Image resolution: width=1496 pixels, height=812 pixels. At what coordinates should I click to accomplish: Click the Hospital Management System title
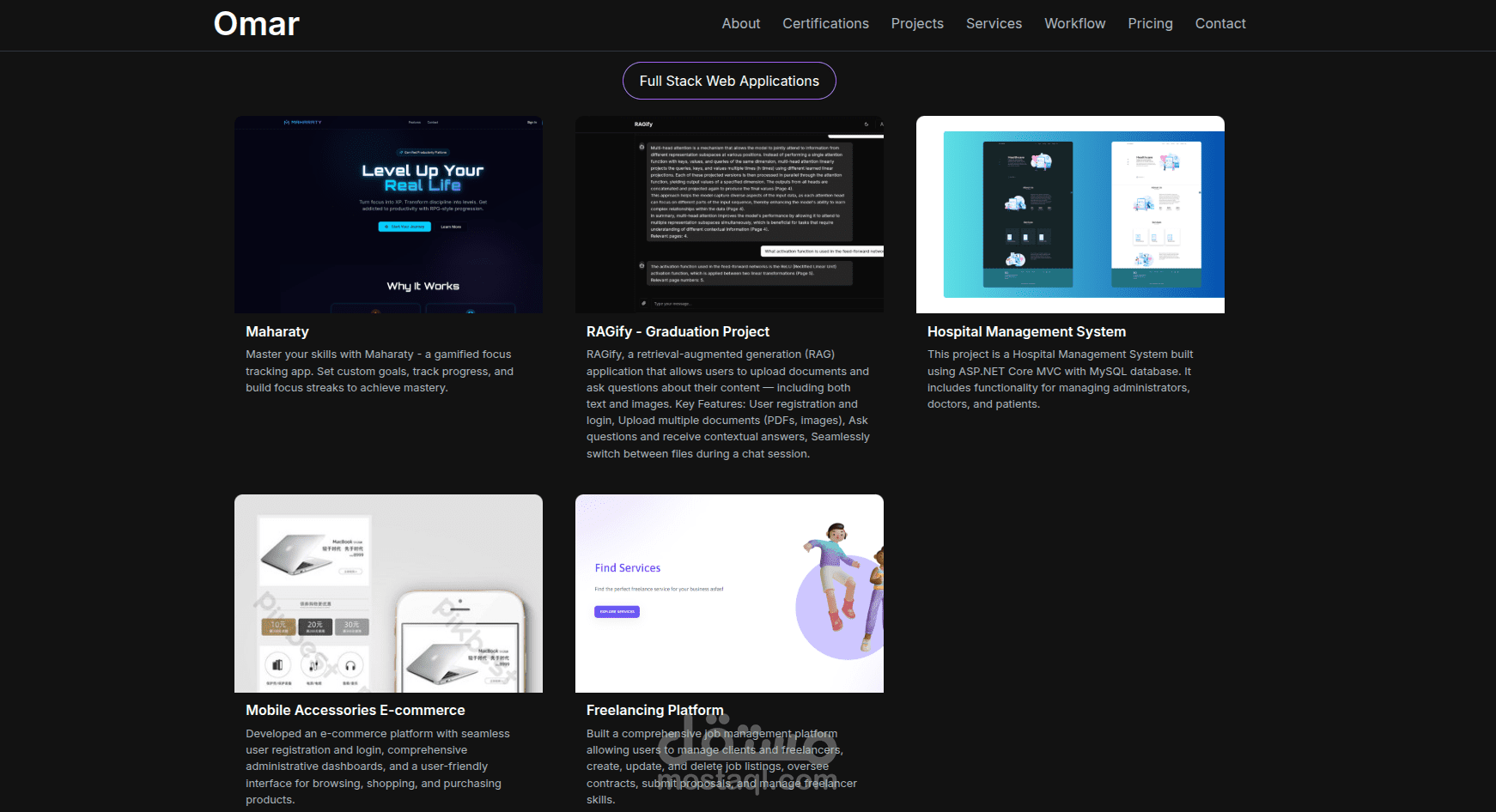point(1026,331)
